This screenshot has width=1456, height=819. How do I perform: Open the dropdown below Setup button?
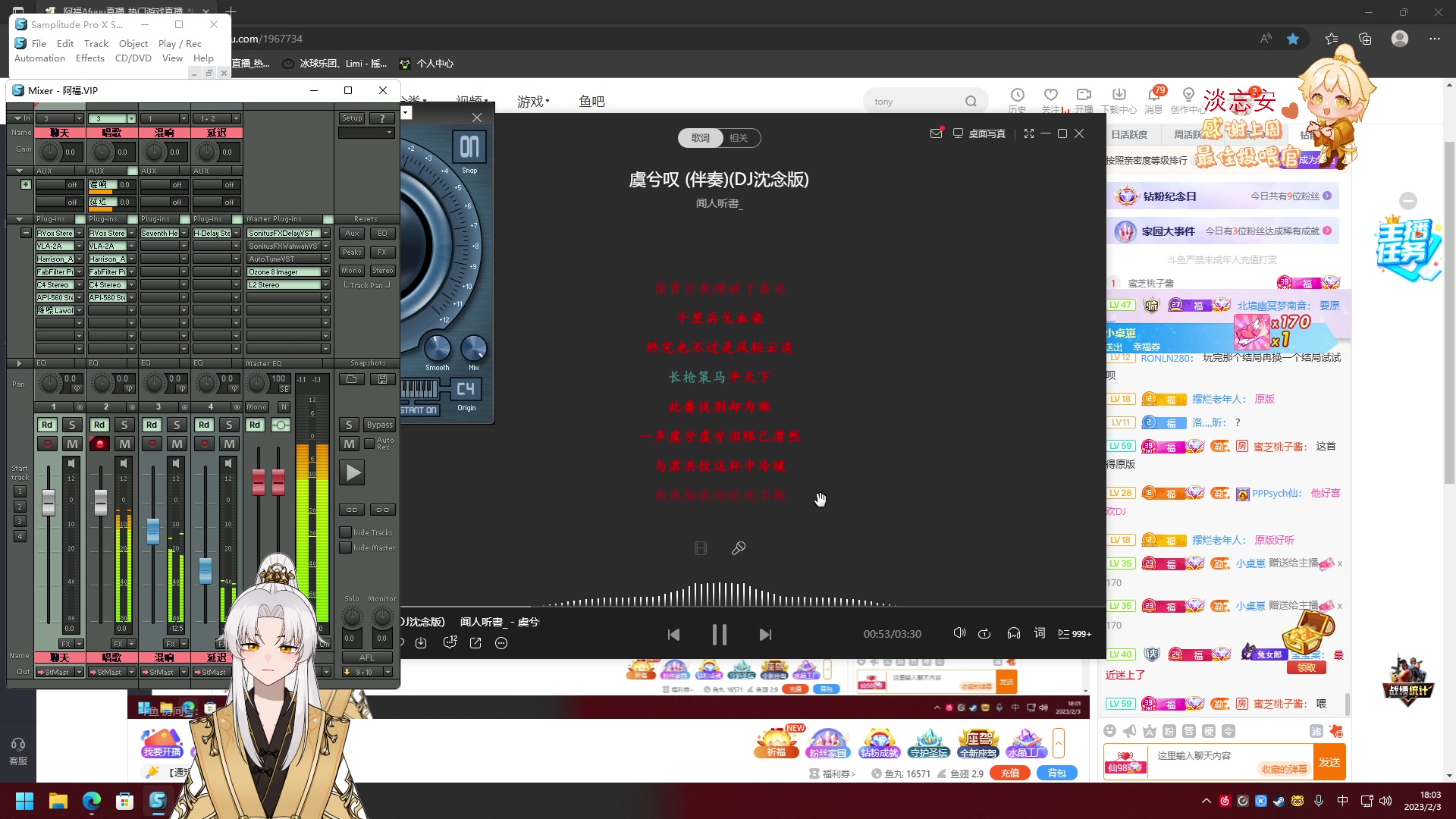366,133
